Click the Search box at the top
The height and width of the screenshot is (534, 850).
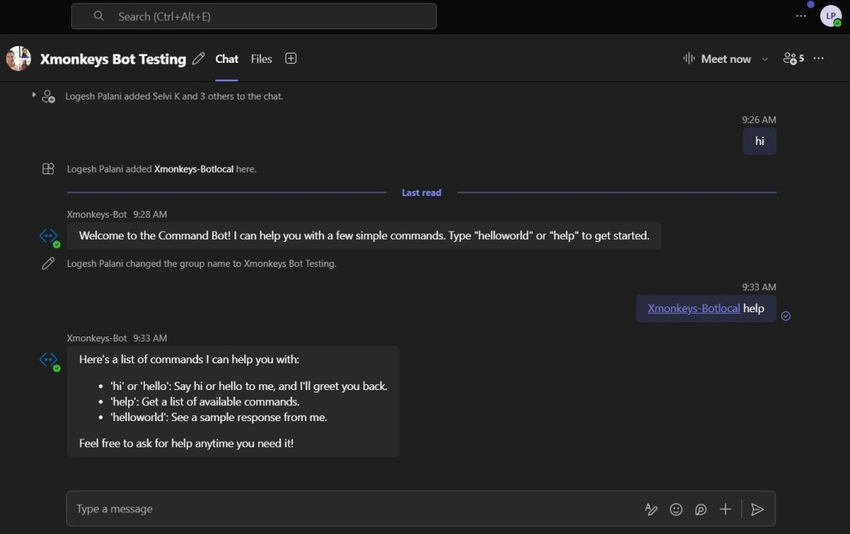coord(254,16)
